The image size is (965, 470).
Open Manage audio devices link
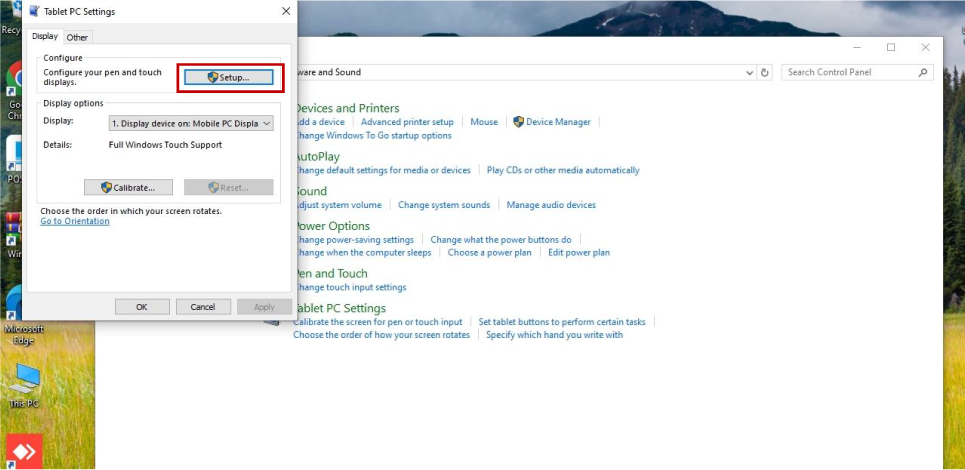551,205
